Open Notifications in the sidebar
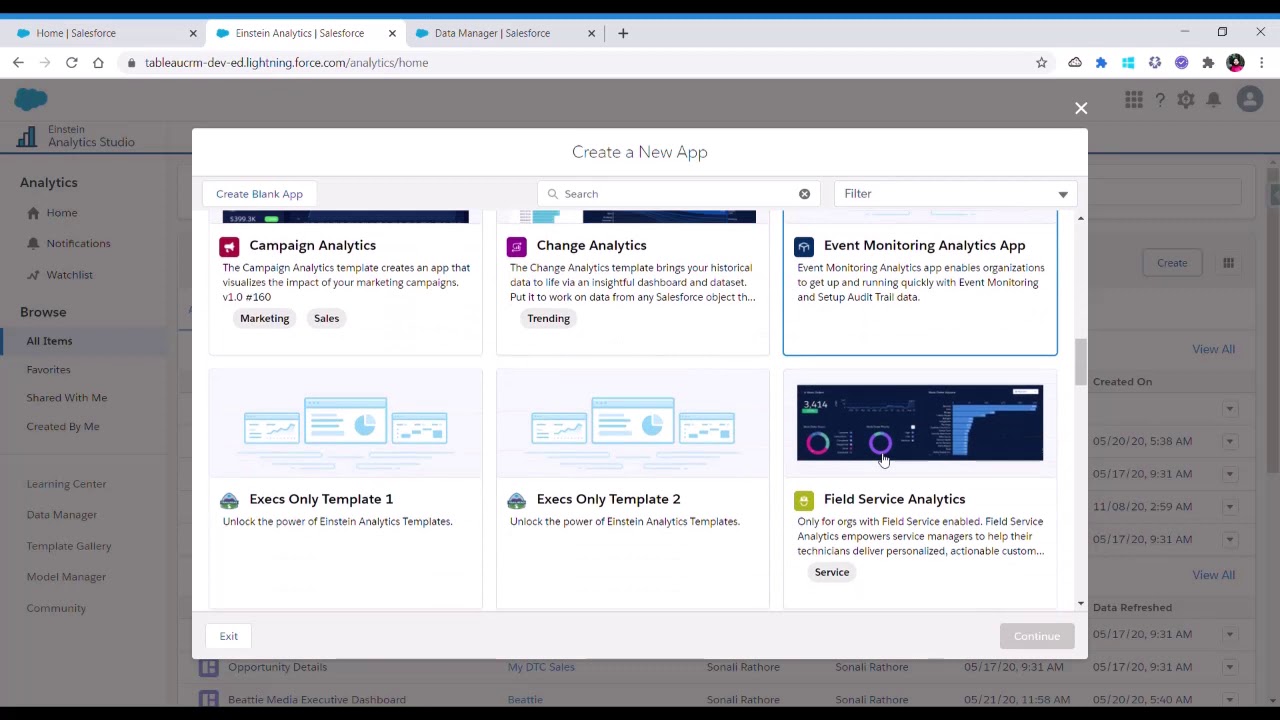The height and width of the screenshot is (720, 1280). tap(78, 244)
